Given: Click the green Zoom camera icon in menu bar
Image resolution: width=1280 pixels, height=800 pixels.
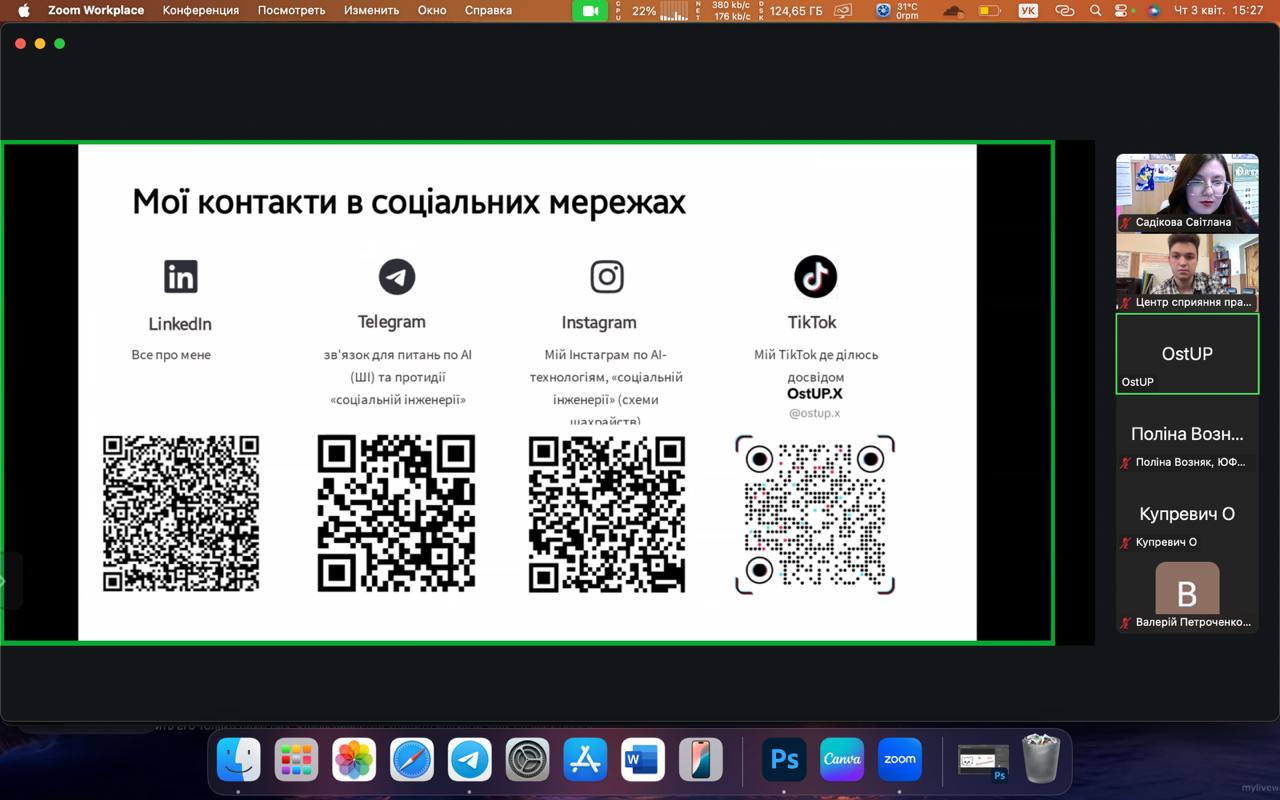Looking at the screenshot, I should (x=590, y=11).
